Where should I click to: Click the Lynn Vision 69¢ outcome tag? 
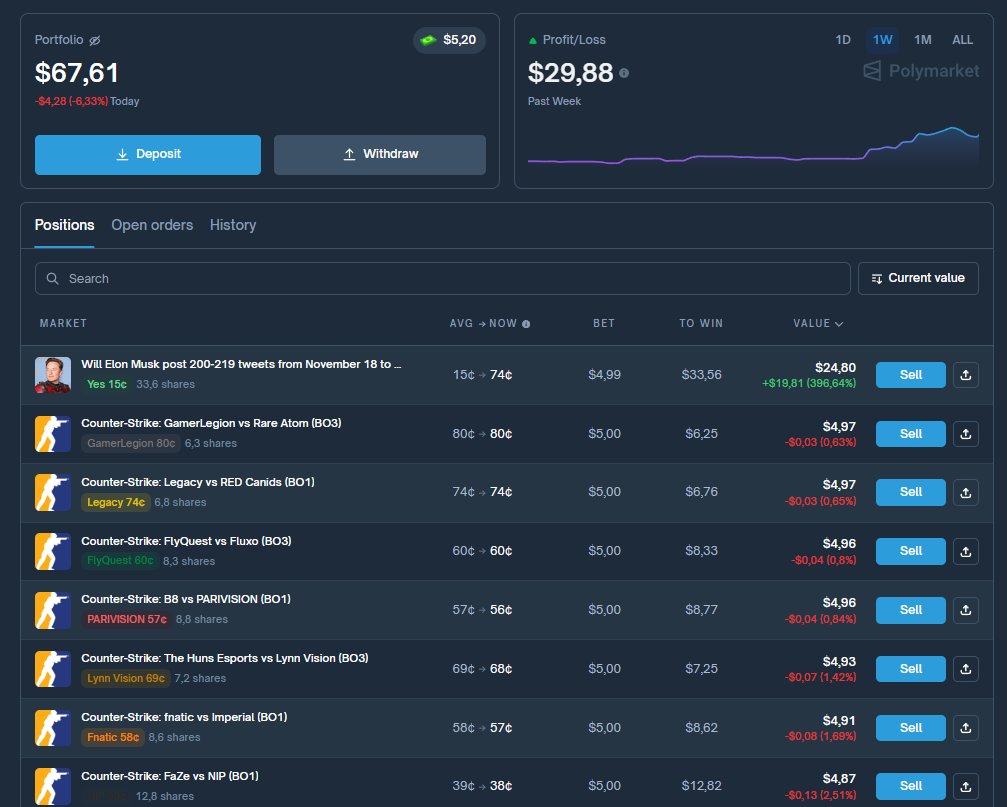pos(126,679)
